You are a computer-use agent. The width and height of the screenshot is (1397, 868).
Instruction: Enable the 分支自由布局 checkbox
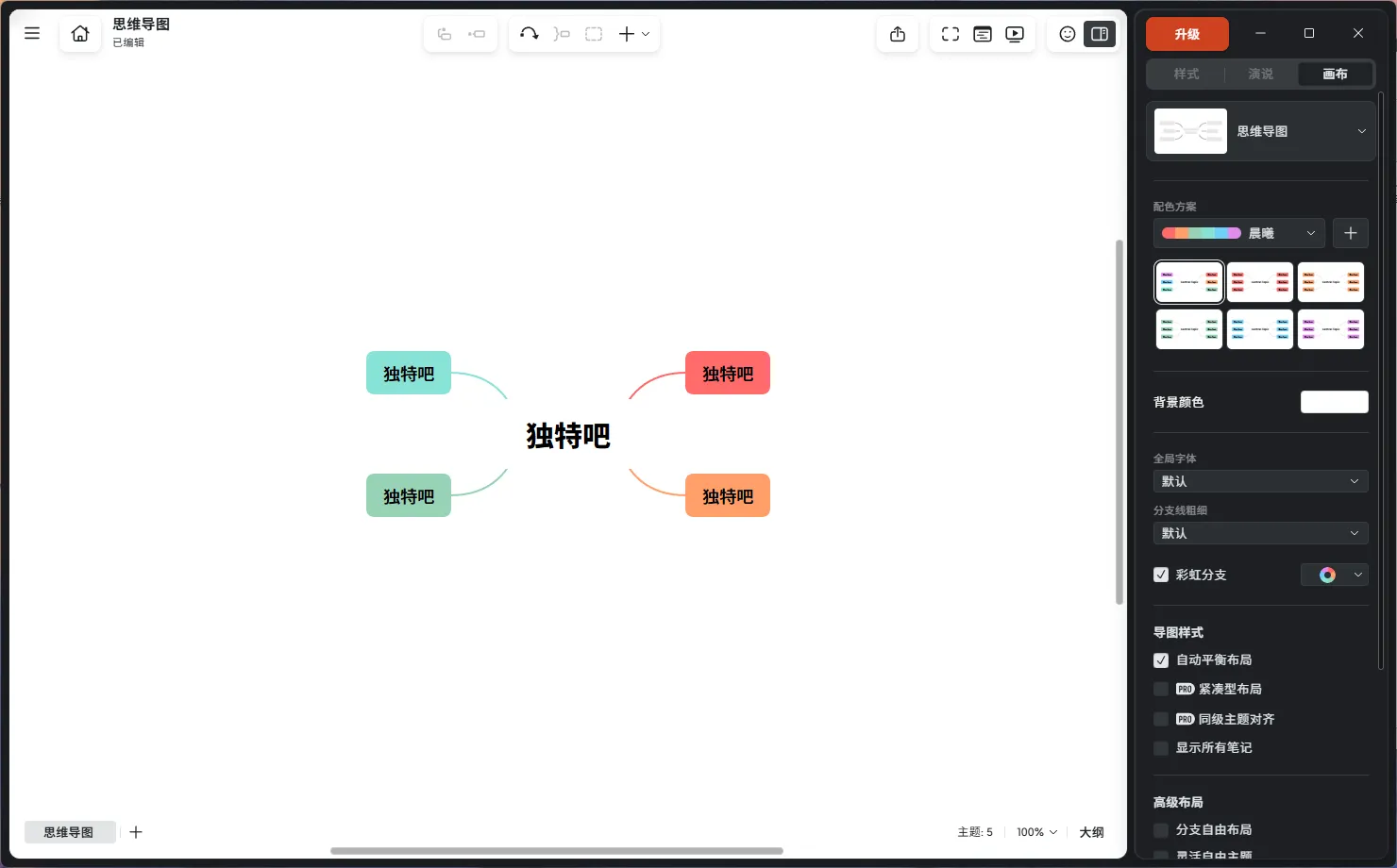coord(1161,830)
